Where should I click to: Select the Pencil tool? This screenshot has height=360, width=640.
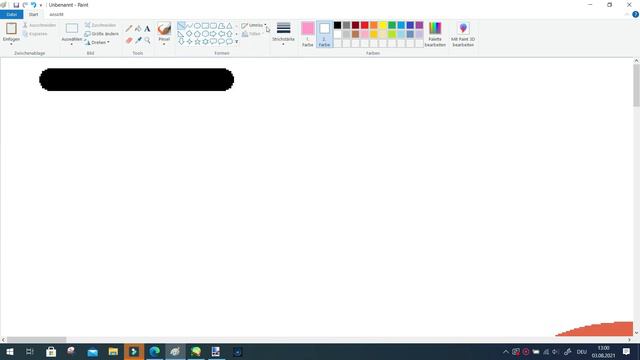[x=129, y=29]
